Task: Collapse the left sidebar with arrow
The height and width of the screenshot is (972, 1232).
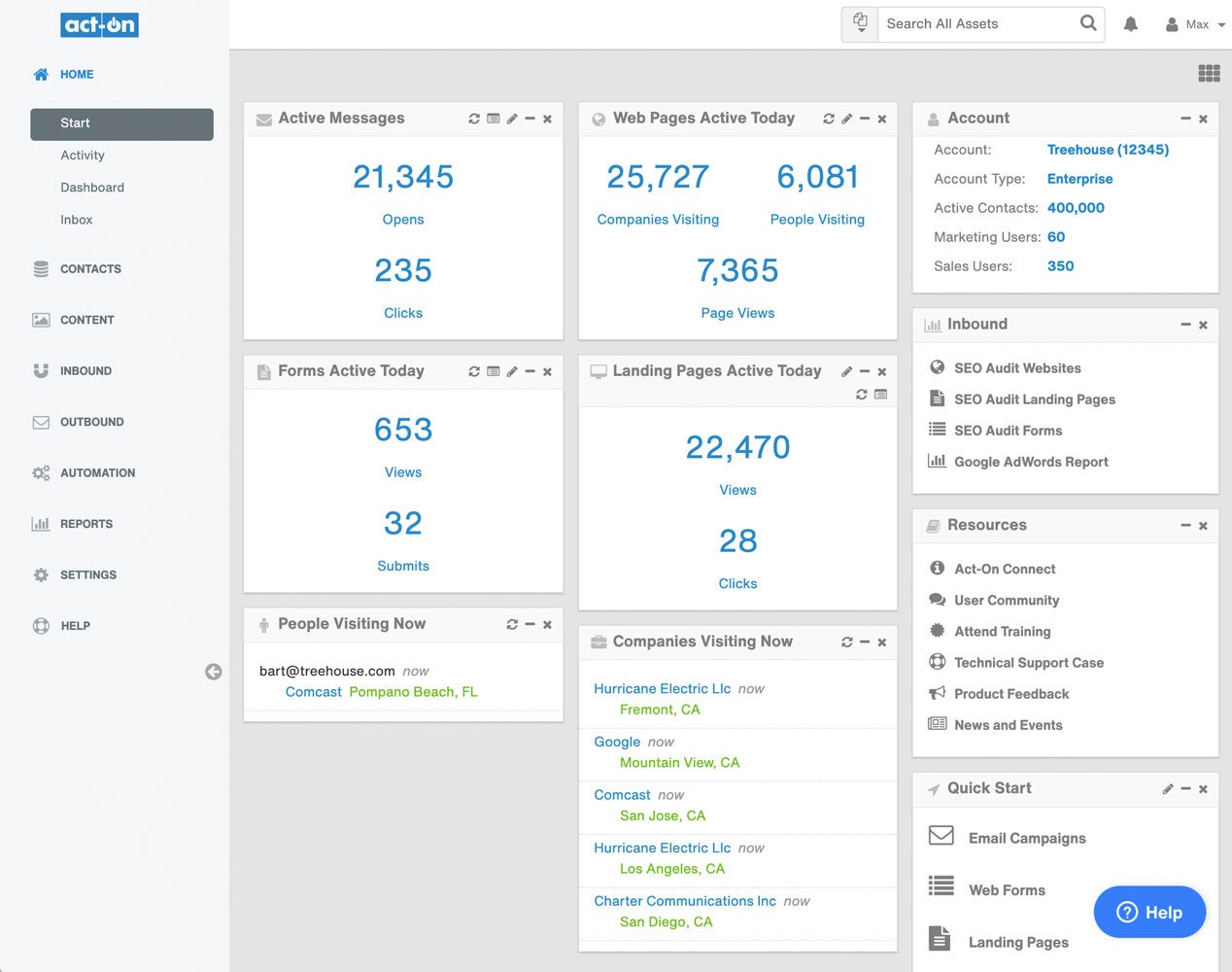Action: [214, 672]
